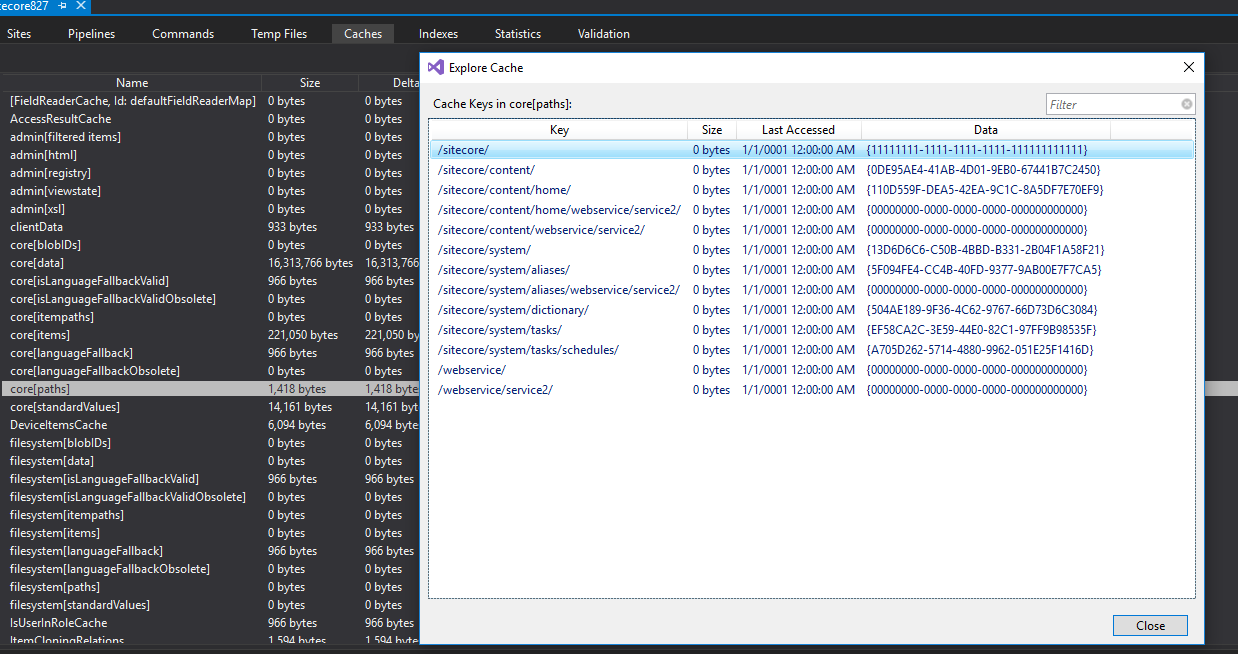This screenshot has height=654, width=1238.
Task: Switch to the Sites tab
Action: (19, 33)
